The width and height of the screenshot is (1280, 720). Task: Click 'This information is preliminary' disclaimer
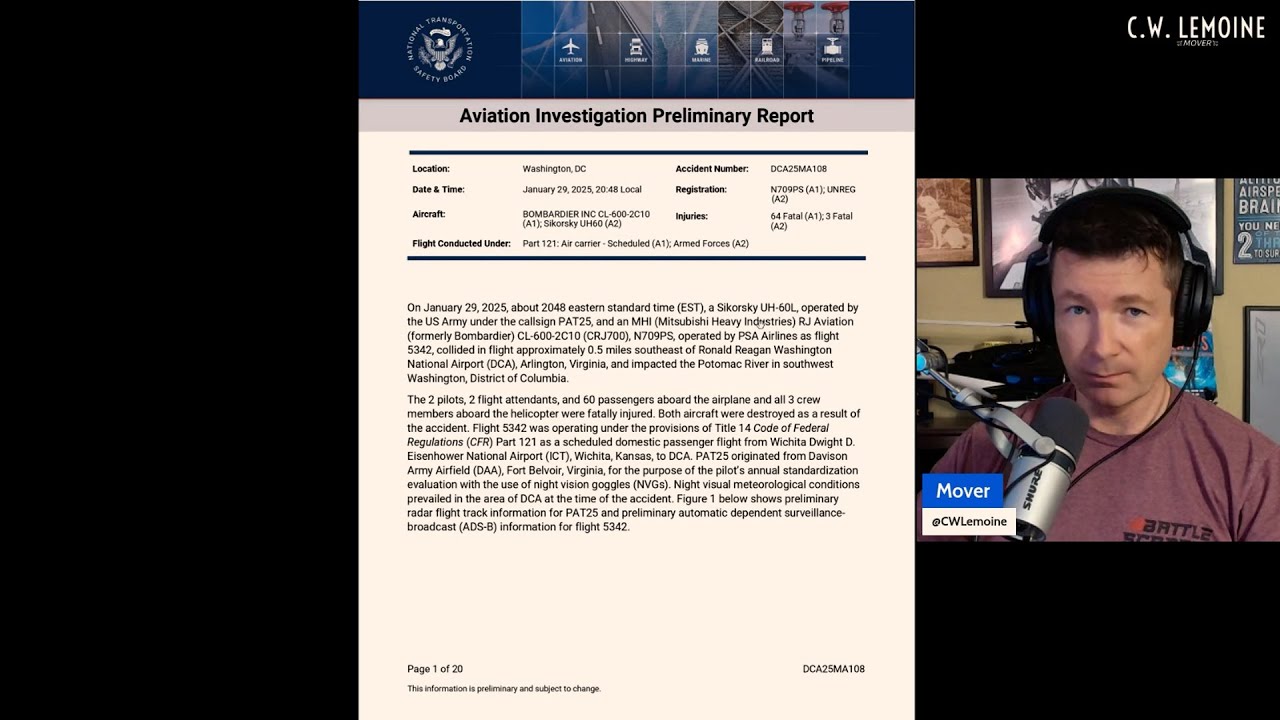(x=504, y=689)
